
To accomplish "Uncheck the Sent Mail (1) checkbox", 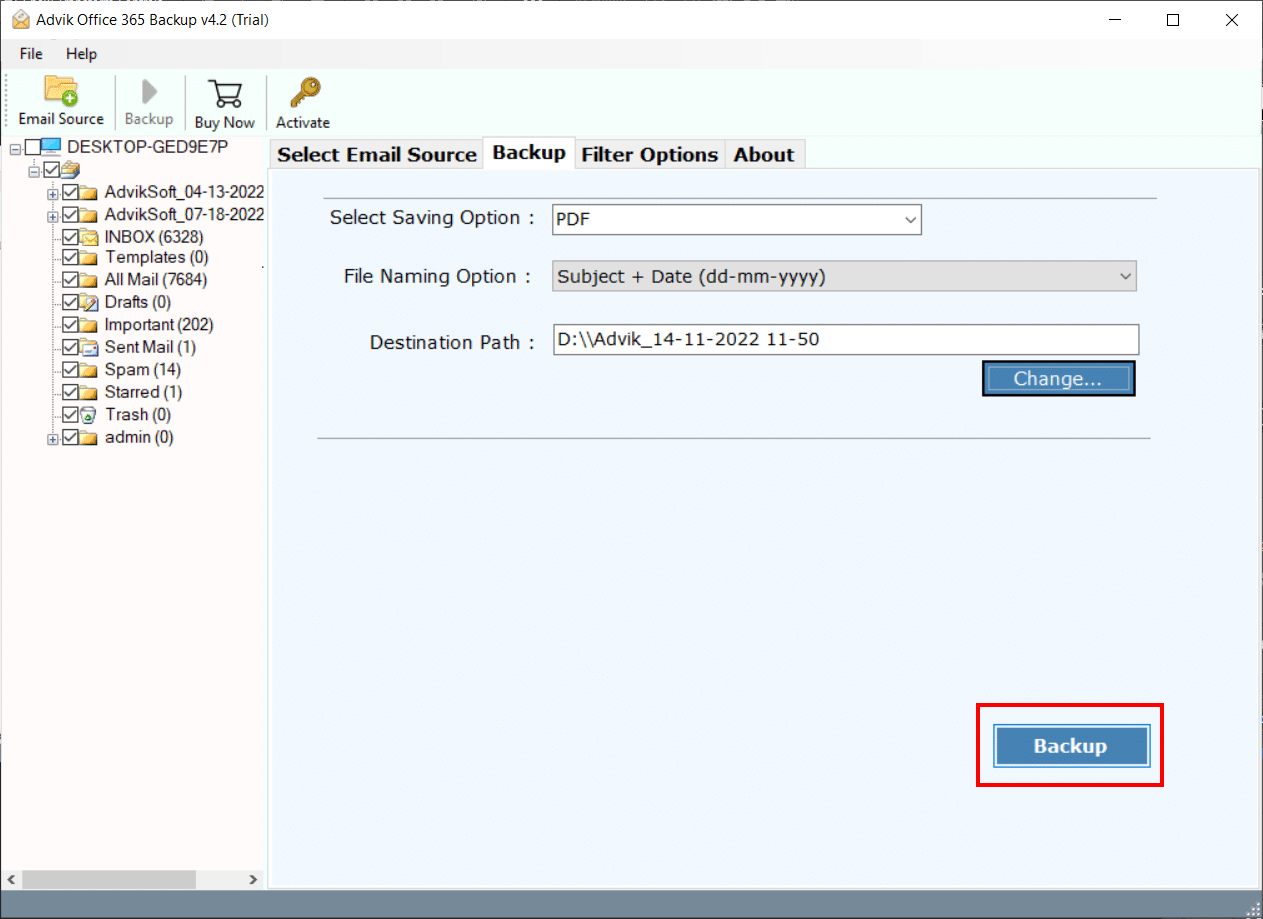I will (70, 347).
